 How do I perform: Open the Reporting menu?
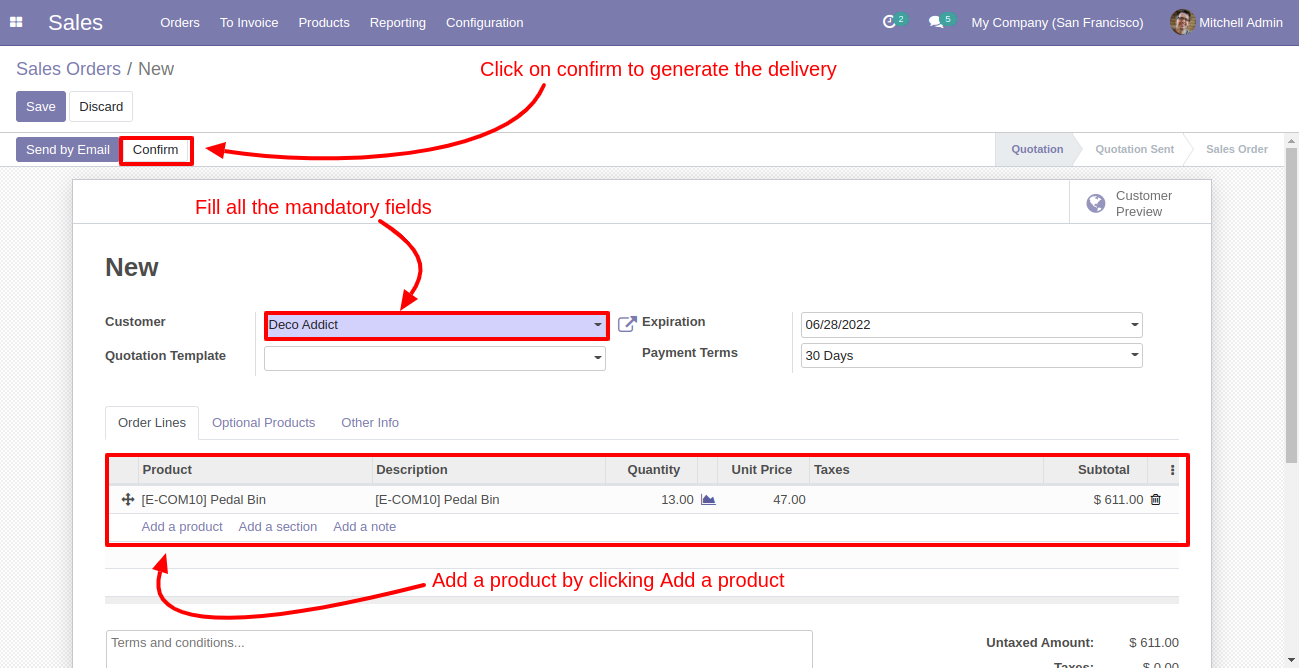397,22
